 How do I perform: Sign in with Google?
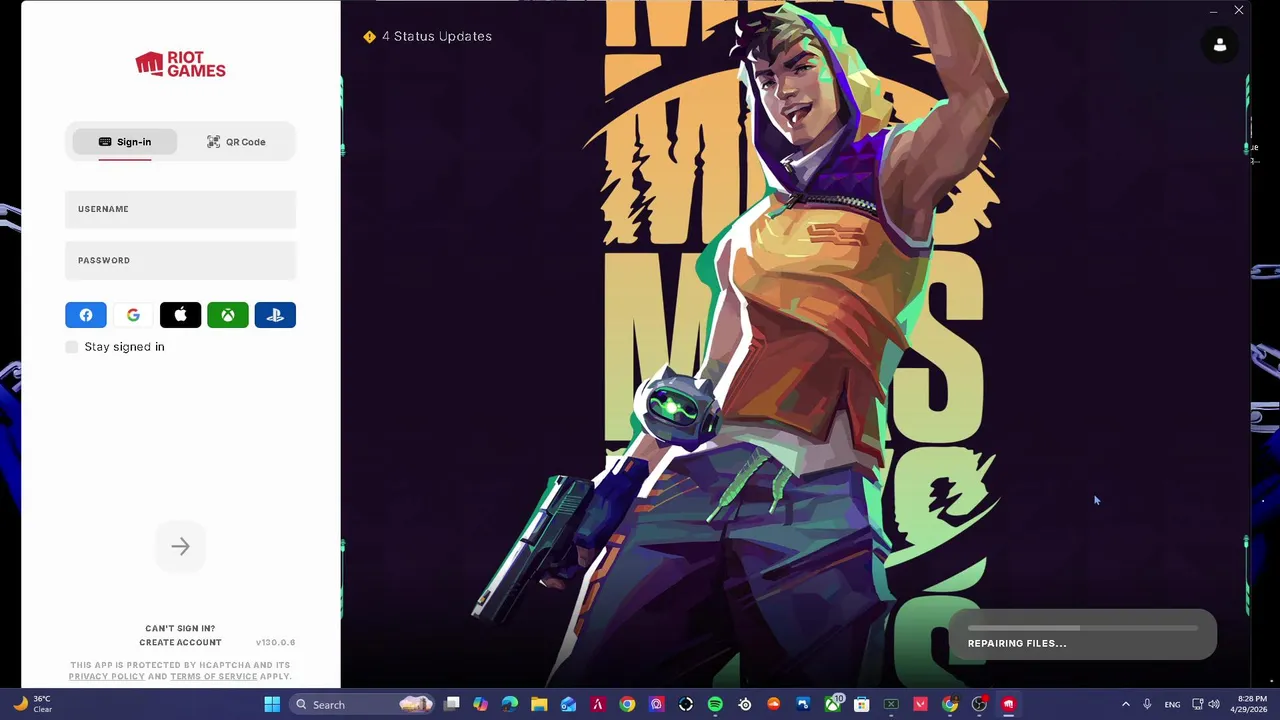[x=133, y=315]
